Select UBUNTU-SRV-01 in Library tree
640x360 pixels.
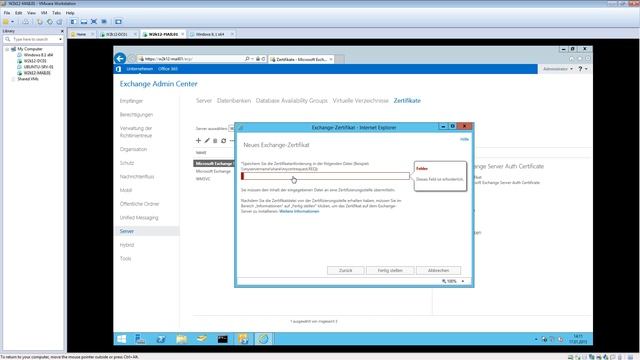[x=38, y=67]
